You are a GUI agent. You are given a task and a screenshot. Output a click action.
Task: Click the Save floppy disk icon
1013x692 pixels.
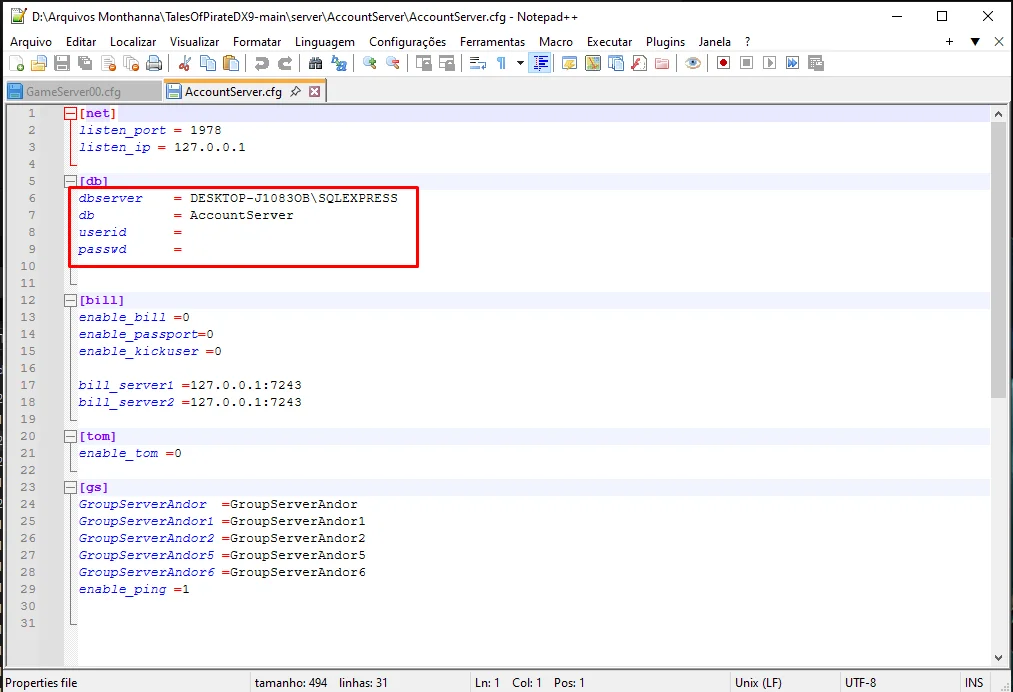[62, 63]
